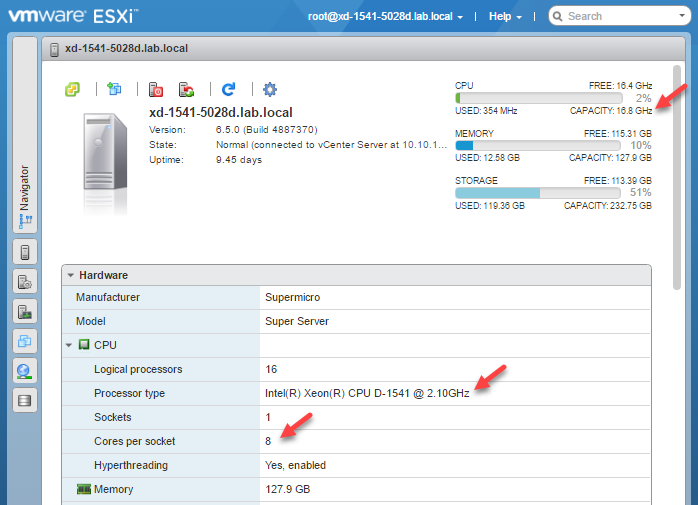Open the Help dropdown menu

(505, 16)
